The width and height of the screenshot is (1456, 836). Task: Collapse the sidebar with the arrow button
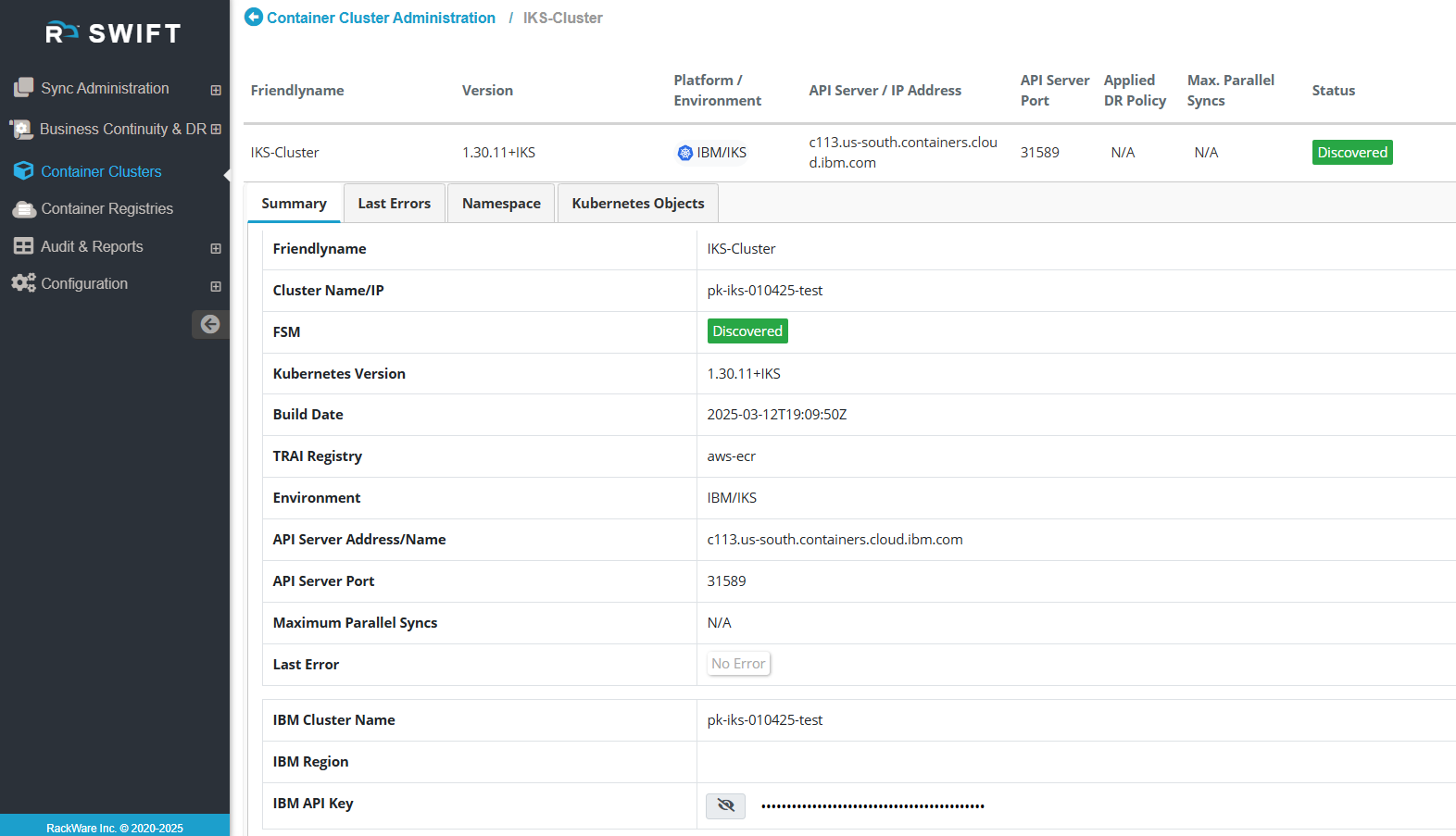(210, 324)
